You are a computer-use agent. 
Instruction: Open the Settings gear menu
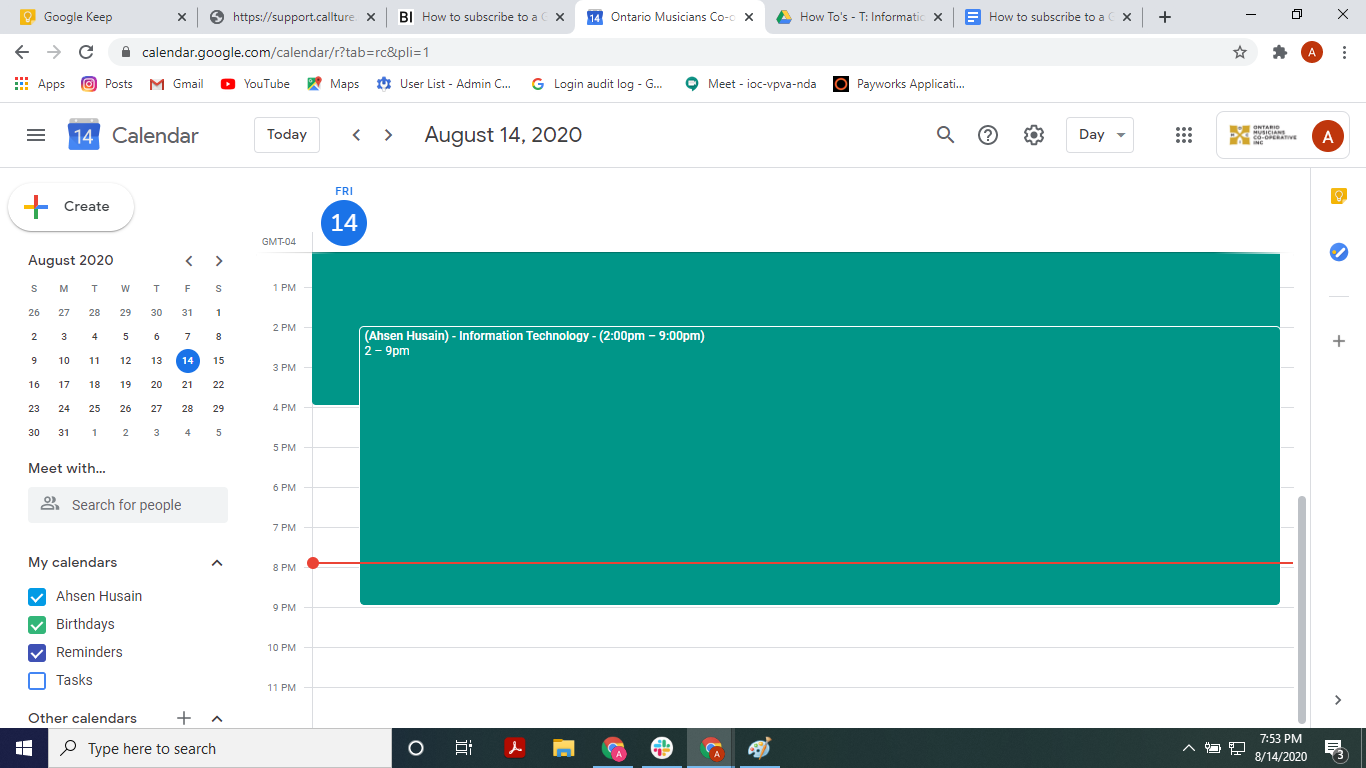click(x=1034, y=135)
